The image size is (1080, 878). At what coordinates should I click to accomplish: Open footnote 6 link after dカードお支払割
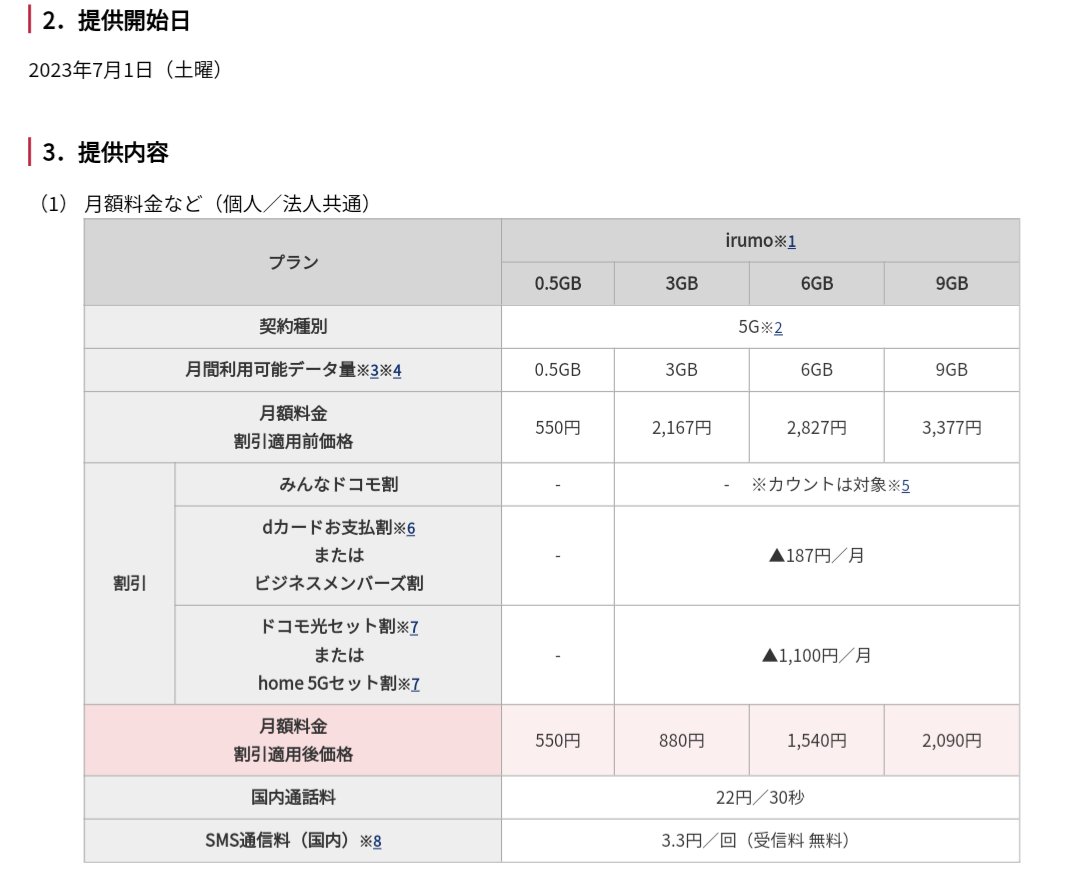point(411,529)
